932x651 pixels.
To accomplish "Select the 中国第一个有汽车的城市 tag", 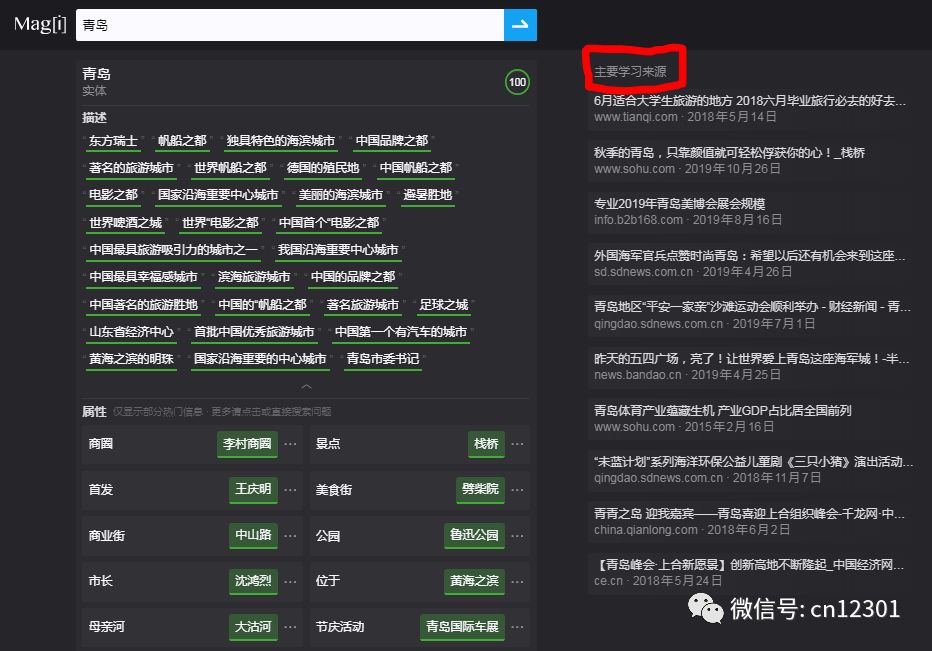I will click(x=401, y=332).
